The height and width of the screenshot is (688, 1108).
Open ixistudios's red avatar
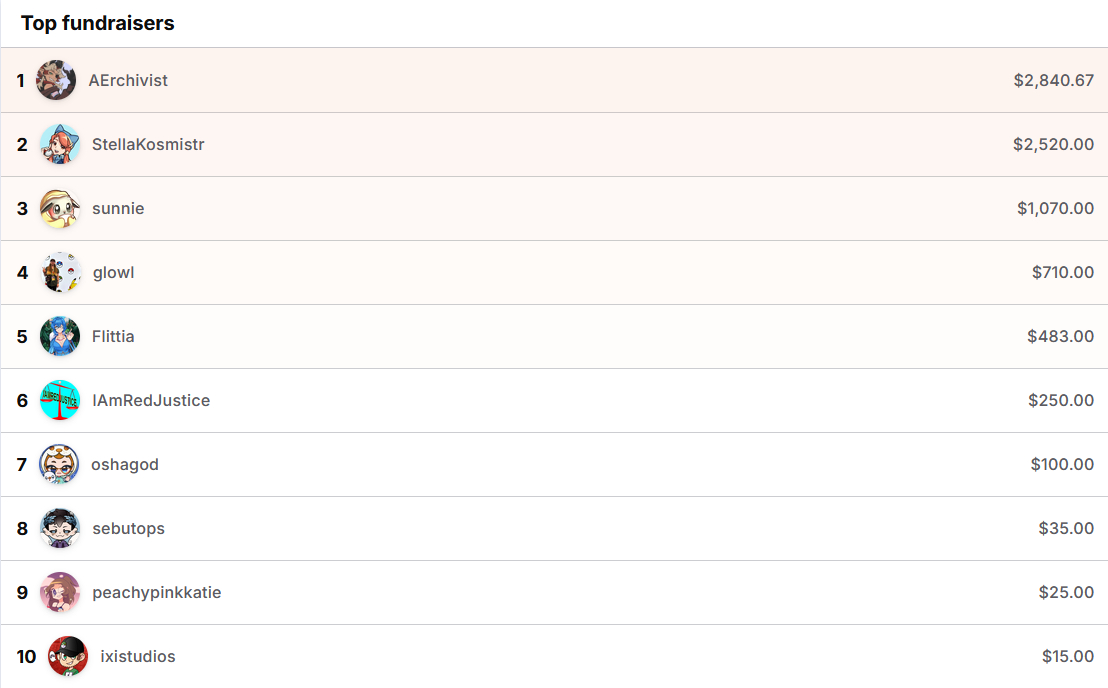pos(68,656)
